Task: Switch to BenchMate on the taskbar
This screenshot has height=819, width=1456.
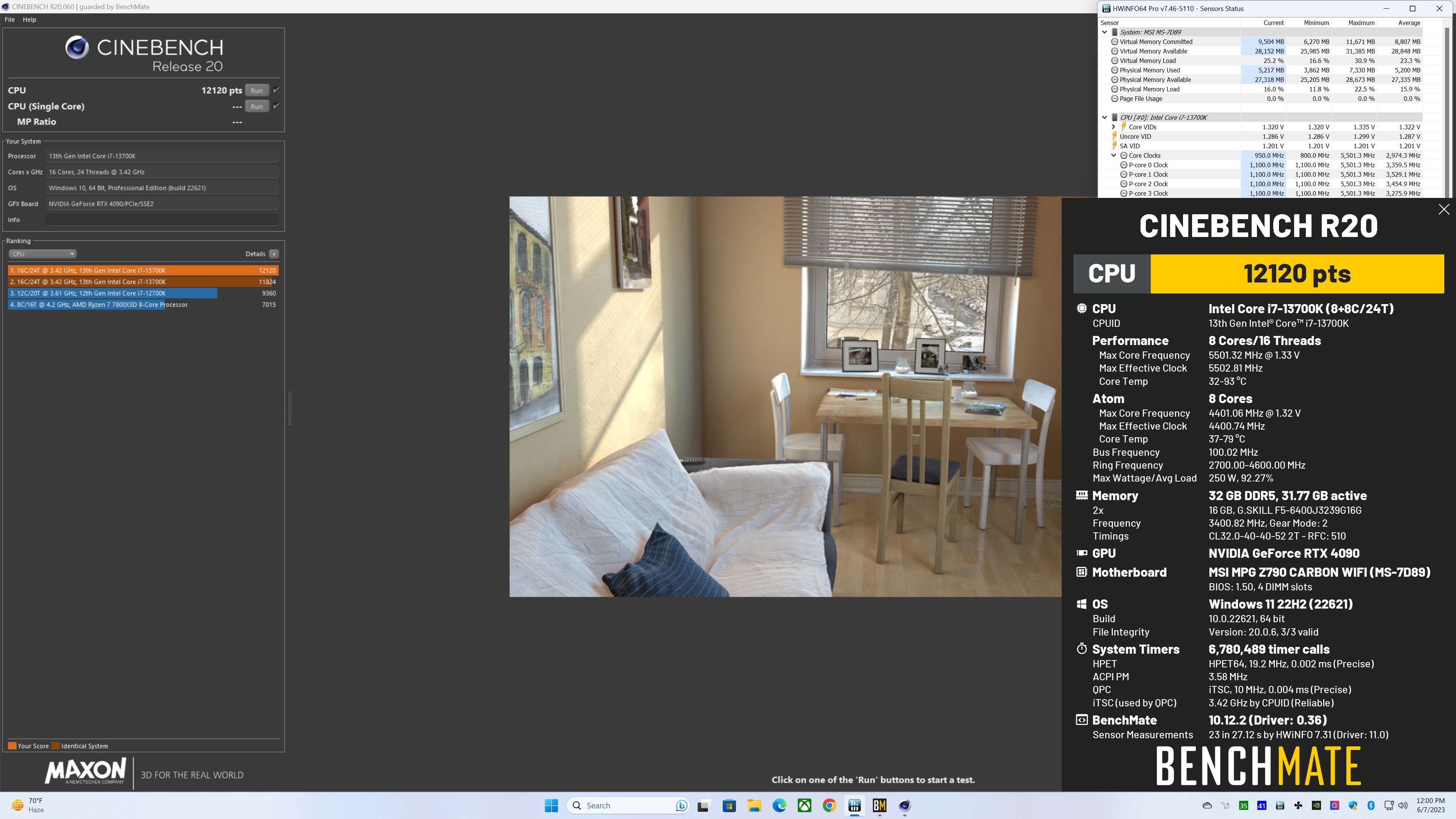Action: coord(880,805)
